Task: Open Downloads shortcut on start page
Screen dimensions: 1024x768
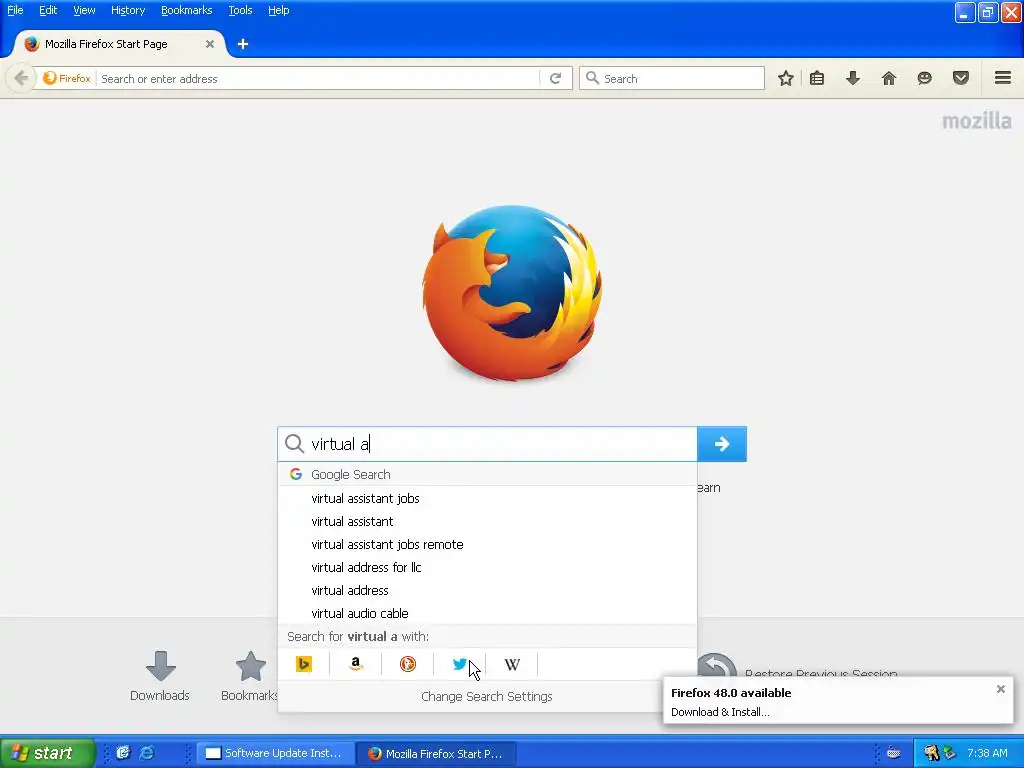Action: (160, 676)
